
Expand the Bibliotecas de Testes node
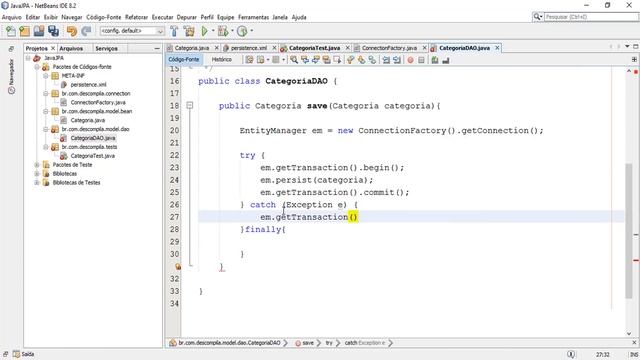(37, 183)
